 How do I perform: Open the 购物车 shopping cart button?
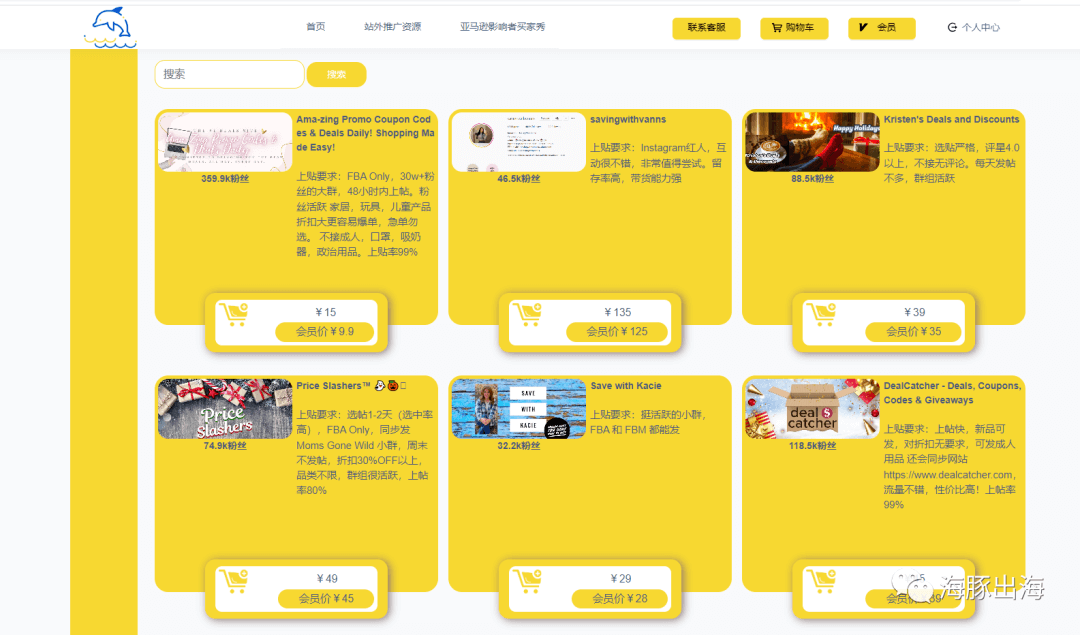coord(794,28)
